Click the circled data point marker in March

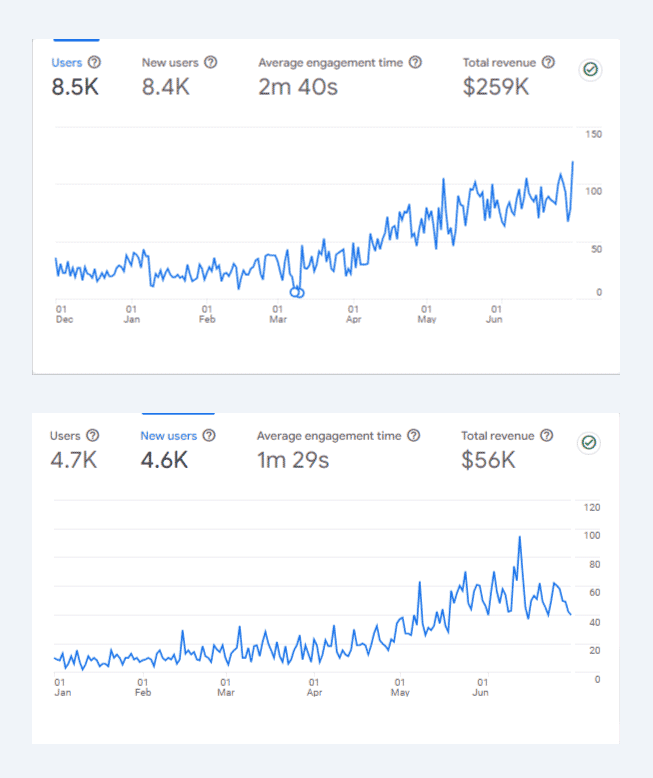pyautogui.click(x=297, y=292)
